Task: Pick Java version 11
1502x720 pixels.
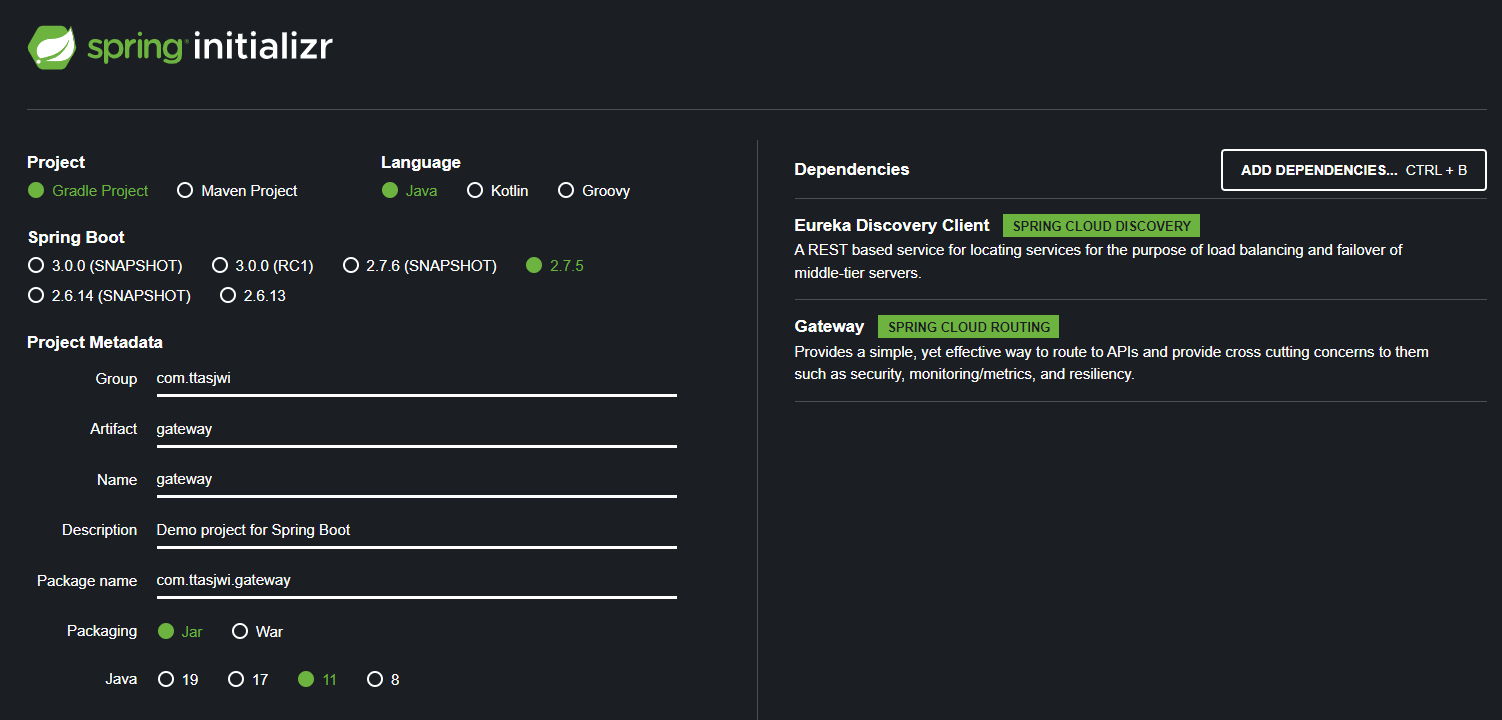Action: (318, 679)
